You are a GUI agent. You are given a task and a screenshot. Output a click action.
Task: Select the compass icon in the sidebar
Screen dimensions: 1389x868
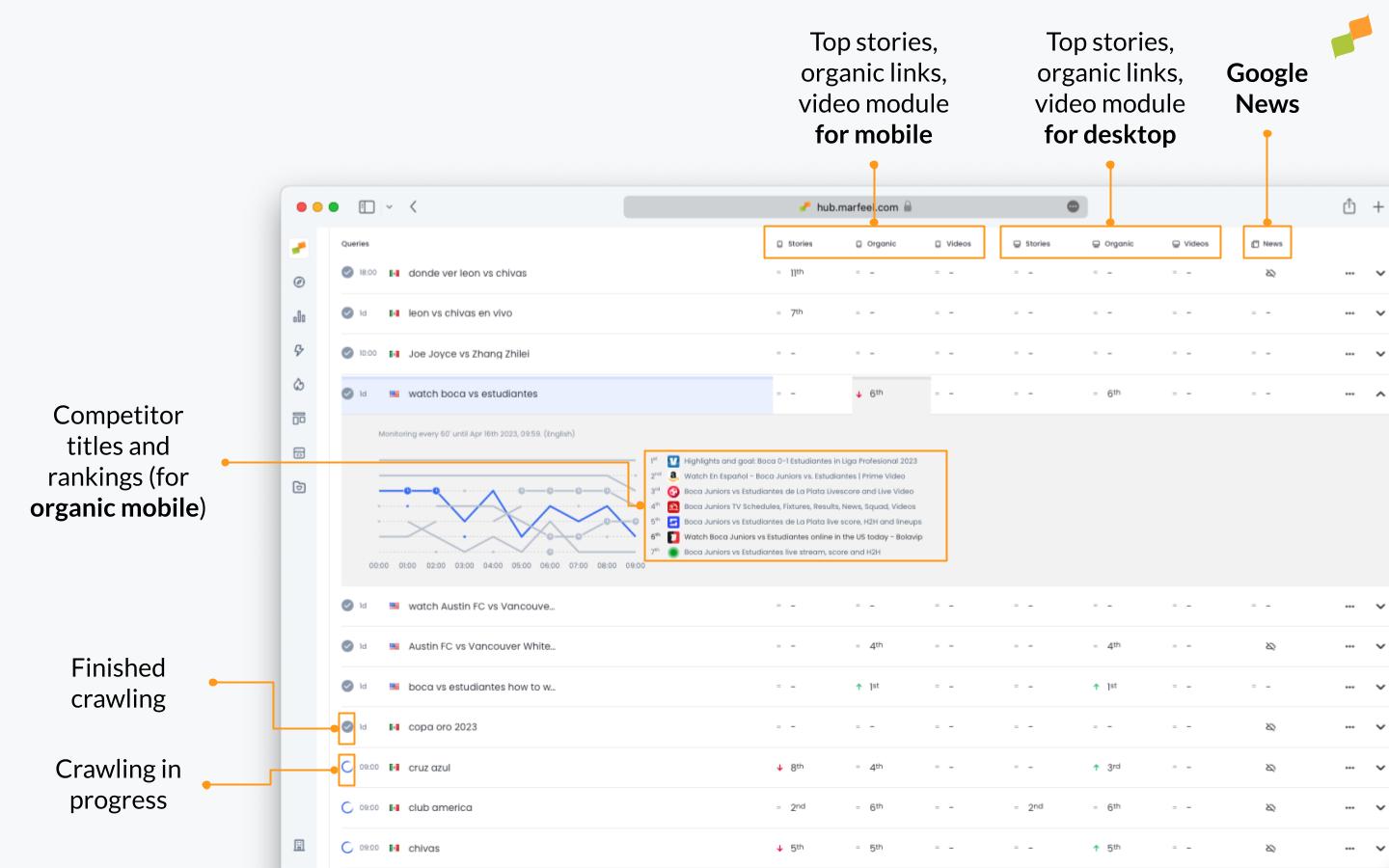pyautogui.click(x=299, y=282)
